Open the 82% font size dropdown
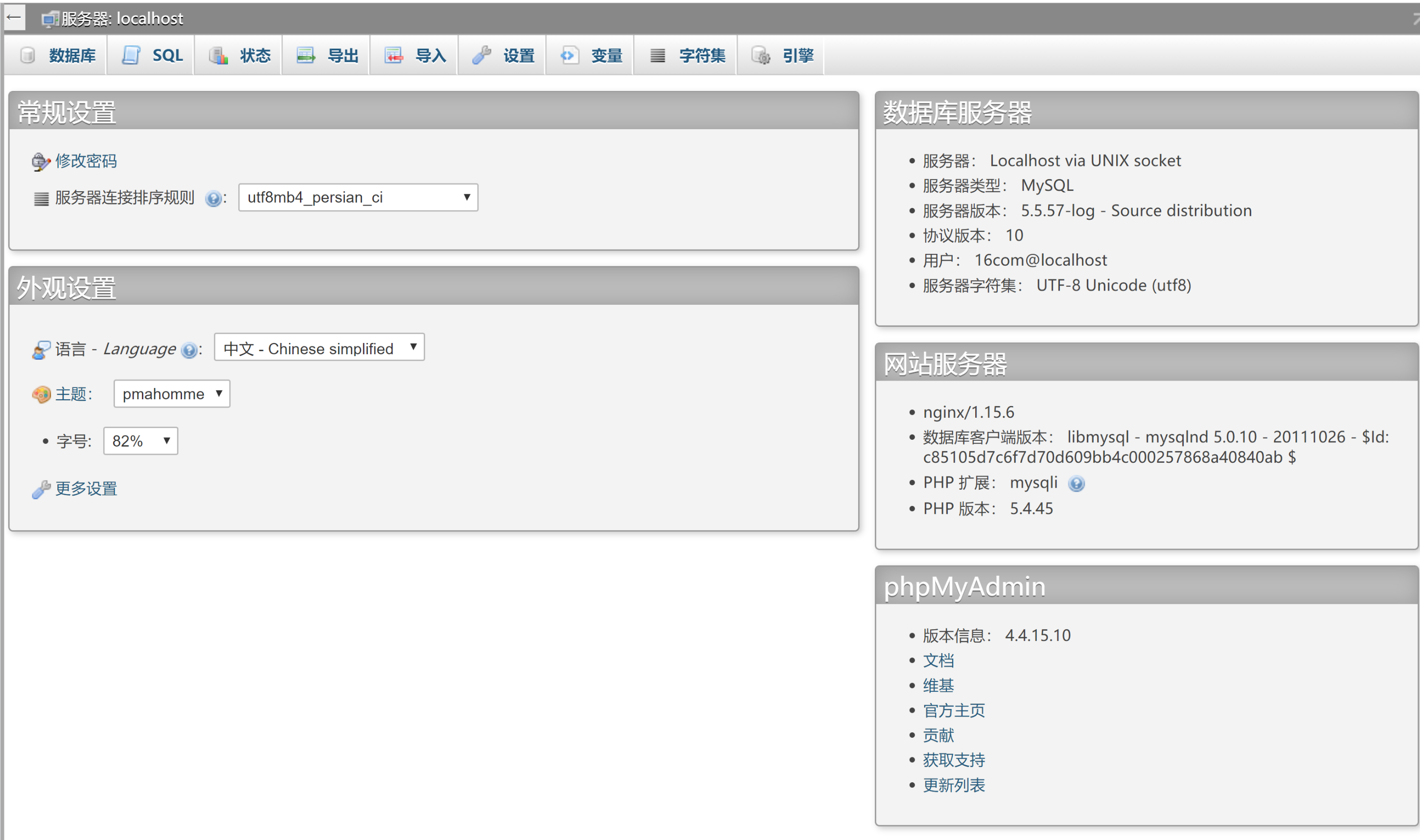 pos(140,441)
